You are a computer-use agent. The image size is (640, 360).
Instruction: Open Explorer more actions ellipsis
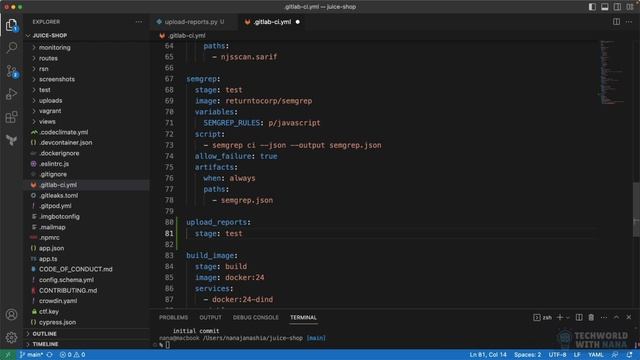pyautogui.click(x=139, y=22)
